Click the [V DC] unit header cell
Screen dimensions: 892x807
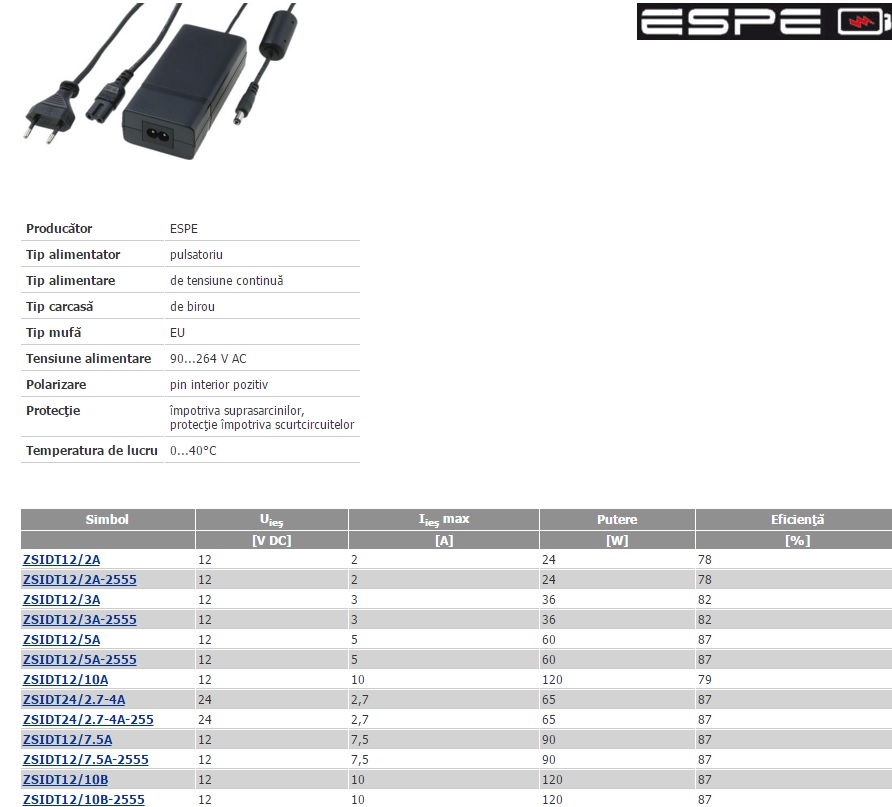[272, 540]
